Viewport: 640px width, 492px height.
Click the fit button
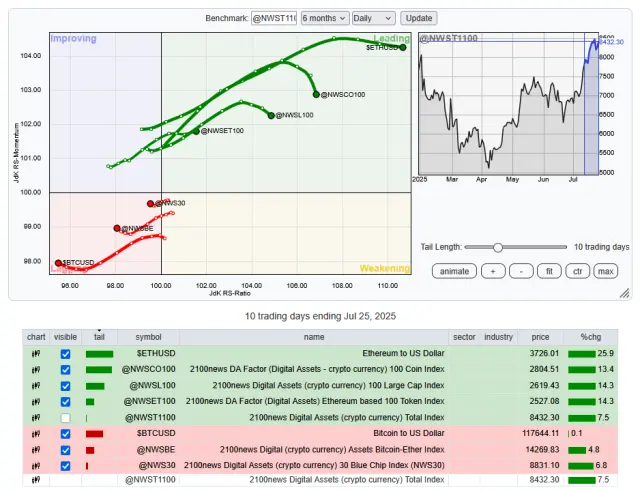pos(549,272)
